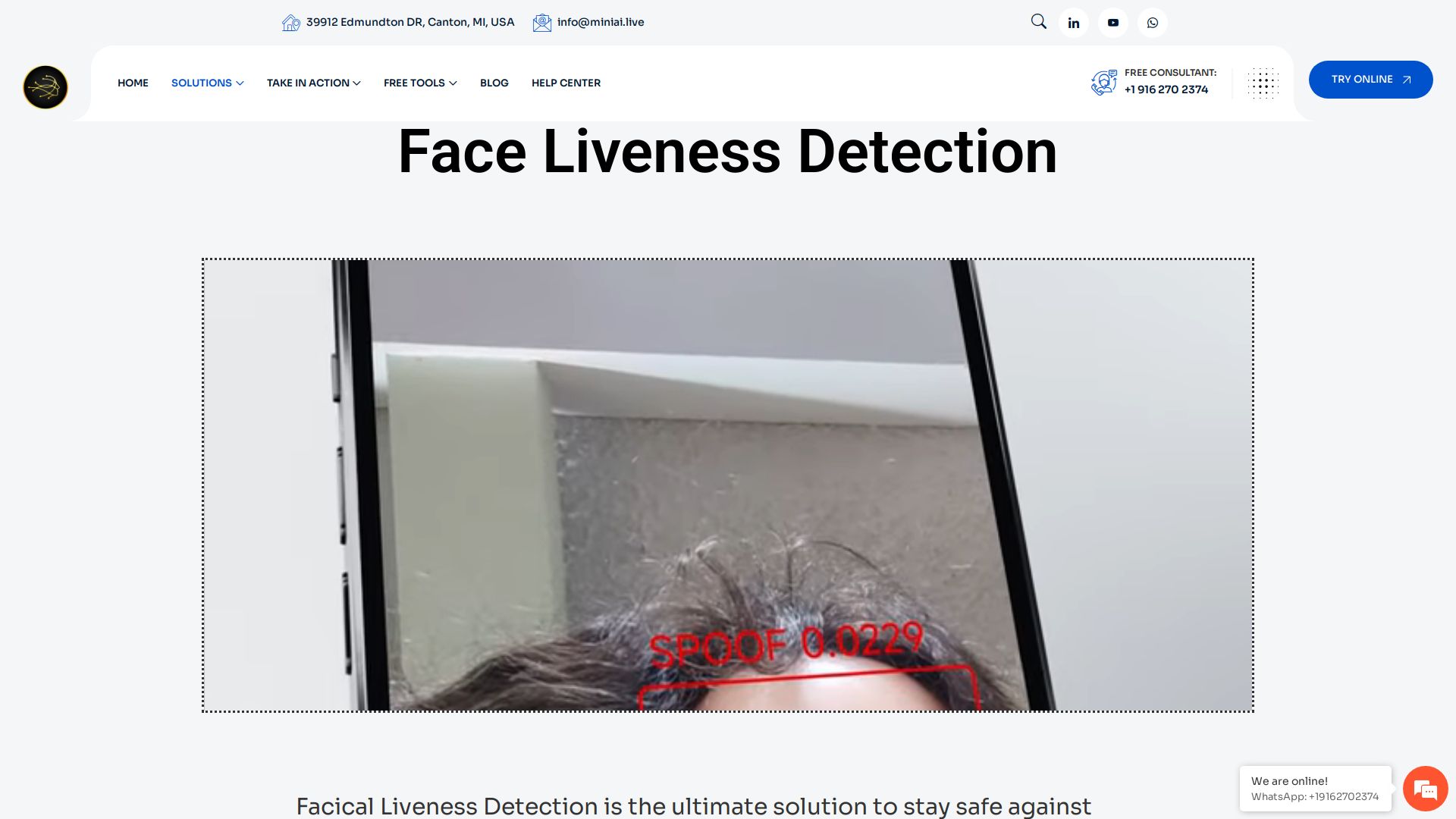This screenshot has width=1456, height=819.
Task: Open the dotted grid menu icon
Action: click(1263, 83)
